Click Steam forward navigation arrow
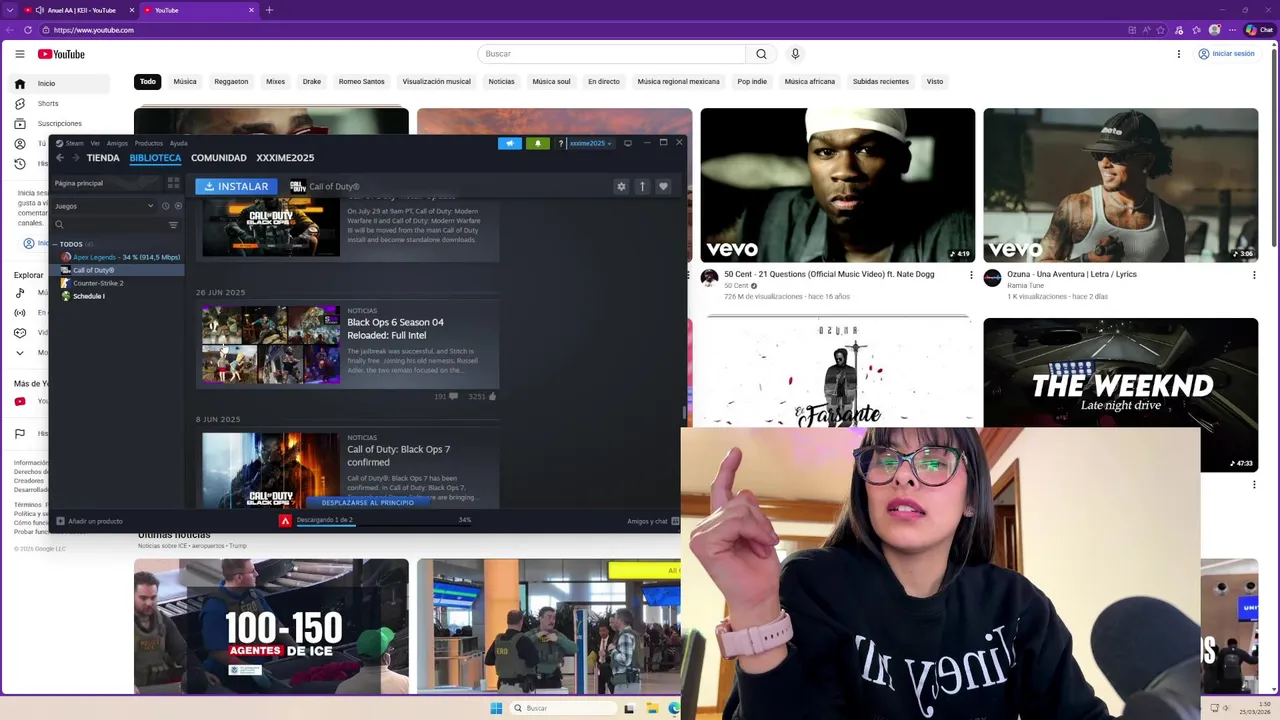Image resolution: width=1280 pixels, height=720 pixels. click(75, 158)
